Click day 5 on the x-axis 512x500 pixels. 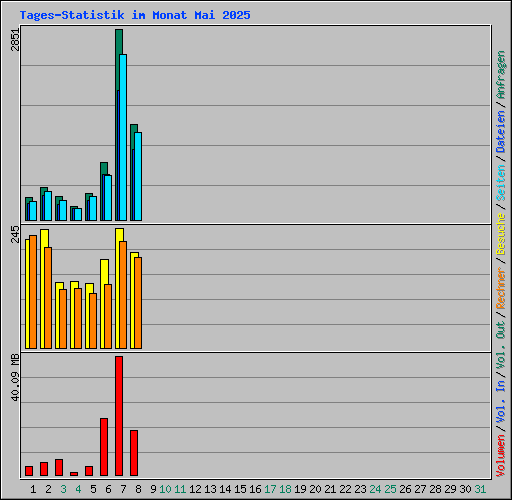pyautogui.click(x=93, y=489)
